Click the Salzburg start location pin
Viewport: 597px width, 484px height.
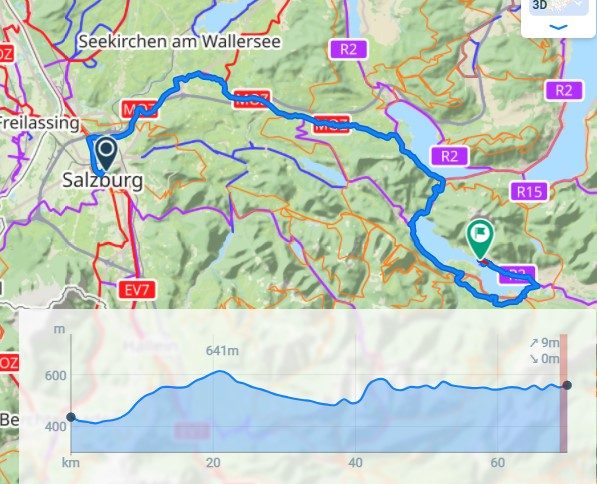click(x=107, y=153)
